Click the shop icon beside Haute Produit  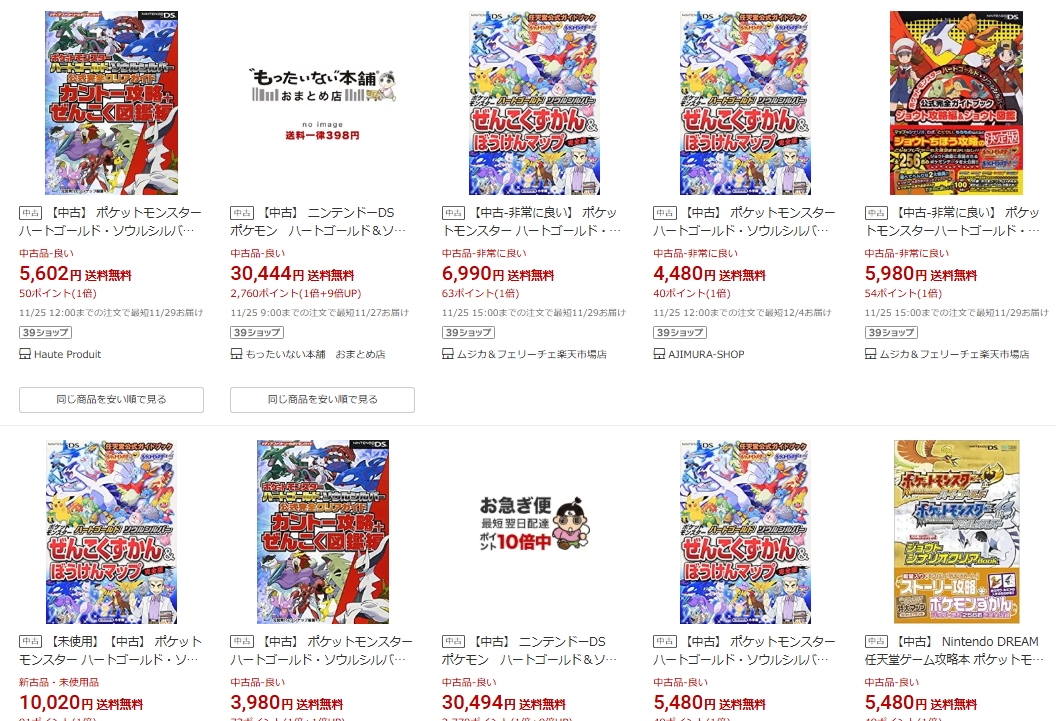click(x=25, y=353)
